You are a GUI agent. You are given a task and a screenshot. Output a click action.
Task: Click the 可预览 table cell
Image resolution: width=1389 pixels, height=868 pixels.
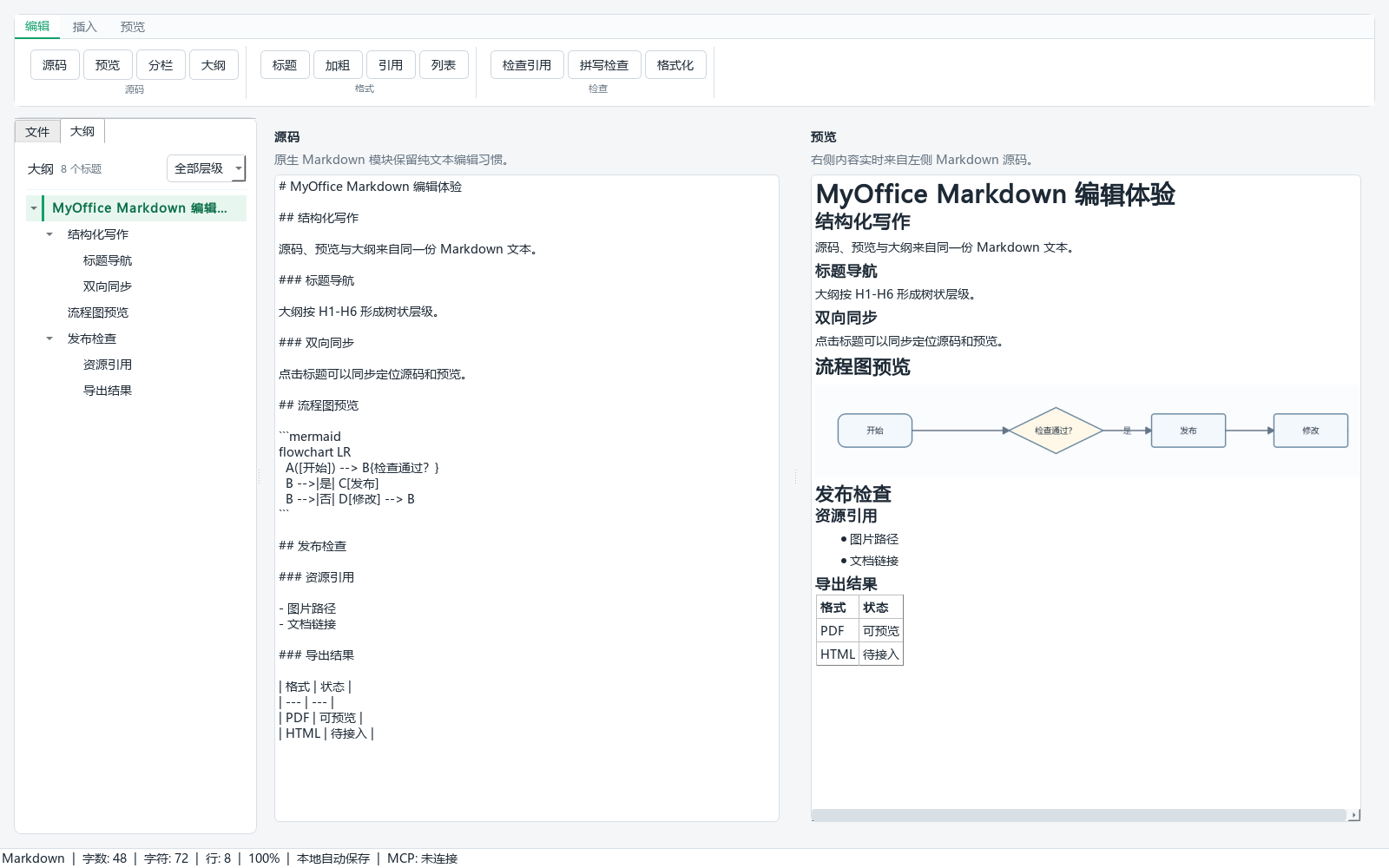(881, 631)
